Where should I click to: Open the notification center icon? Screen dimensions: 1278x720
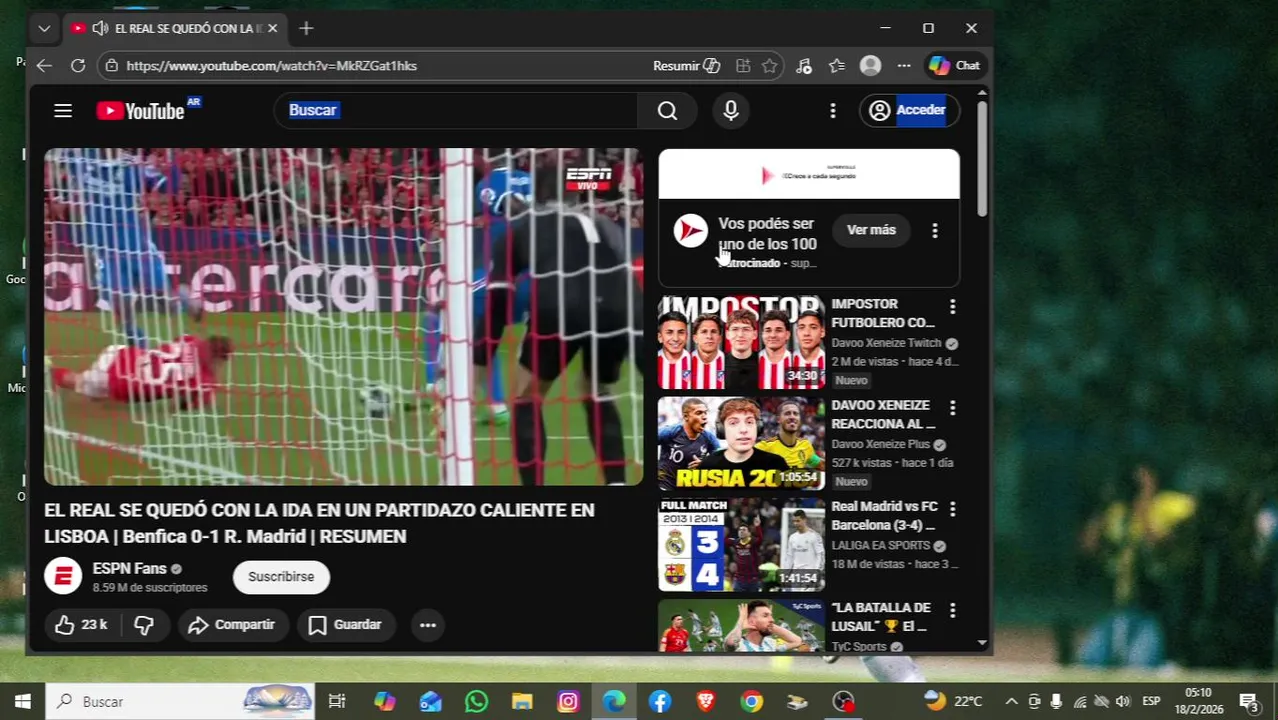(x=1248, y=702)
